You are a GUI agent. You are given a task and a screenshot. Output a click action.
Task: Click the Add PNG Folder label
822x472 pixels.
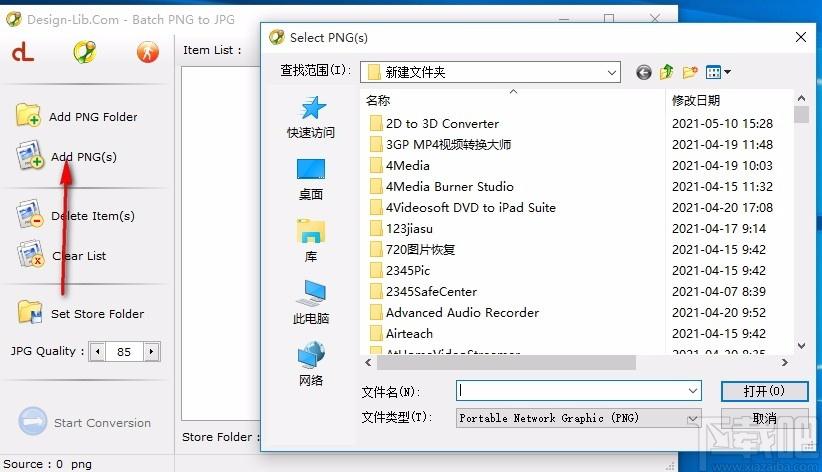(x=93, y=116)
